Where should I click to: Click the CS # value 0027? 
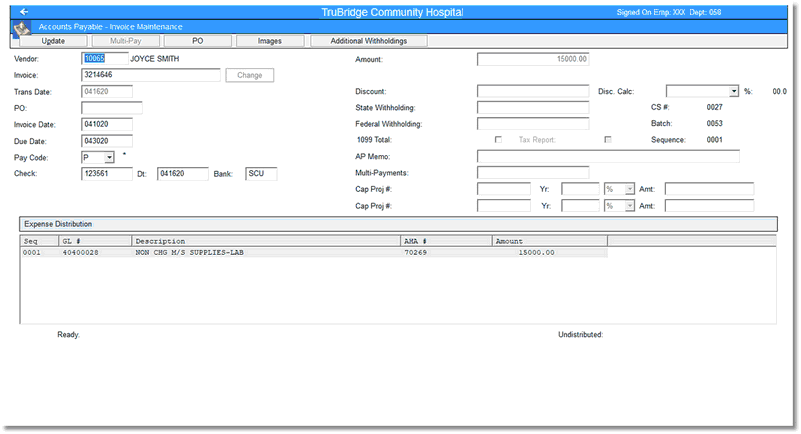[715, 107]
